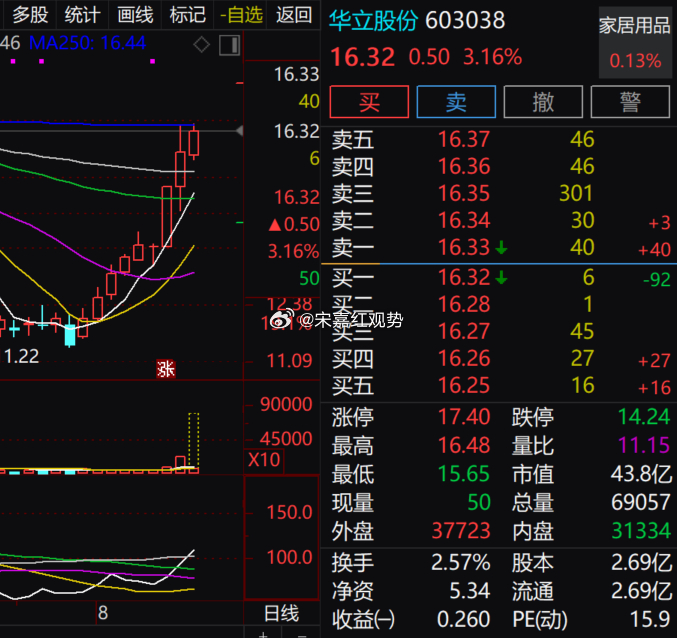Click the 涨 marker on the chart

point(166,370)
